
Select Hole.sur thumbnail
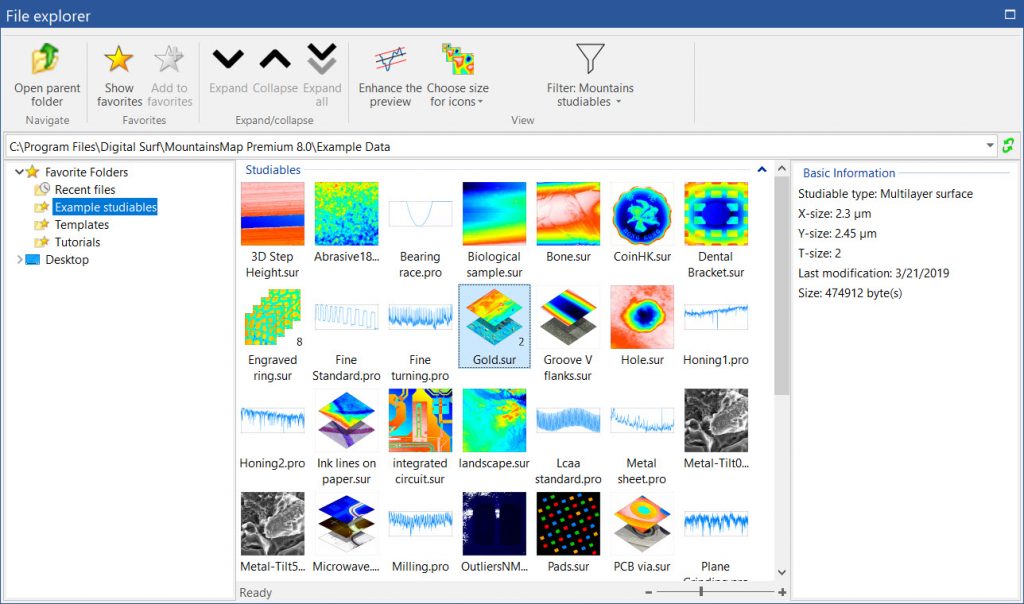pyautogui.click(x=642, y=317)
